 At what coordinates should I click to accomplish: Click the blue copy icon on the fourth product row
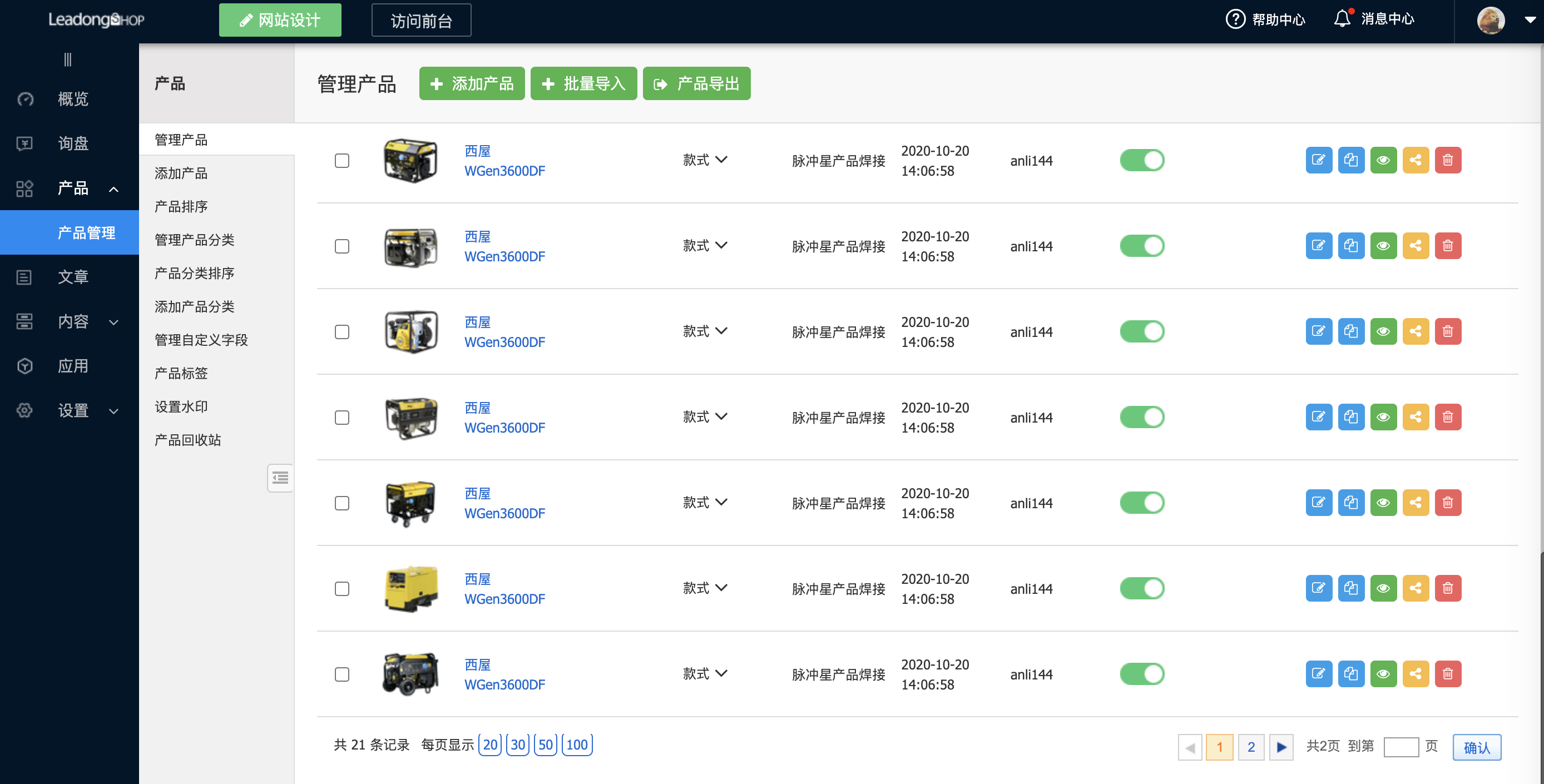coord(1350,417)
